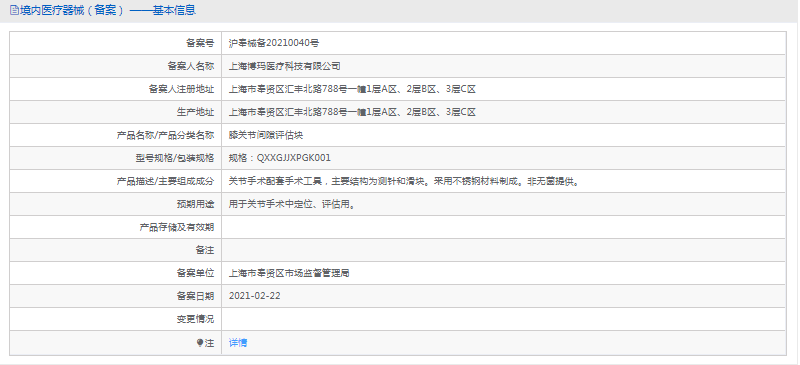Select the 备案号 value 沪奉械备20210040号
Screen dimensions: 800x365
[274, 43]
